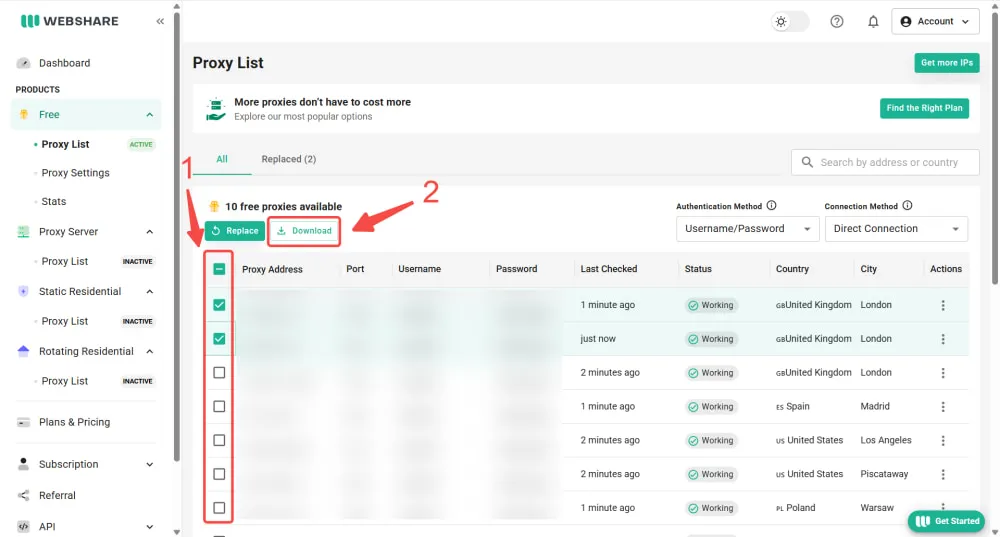The image size is (1000, 537).
Task: Click the API code icon
Action: point(24,527)
